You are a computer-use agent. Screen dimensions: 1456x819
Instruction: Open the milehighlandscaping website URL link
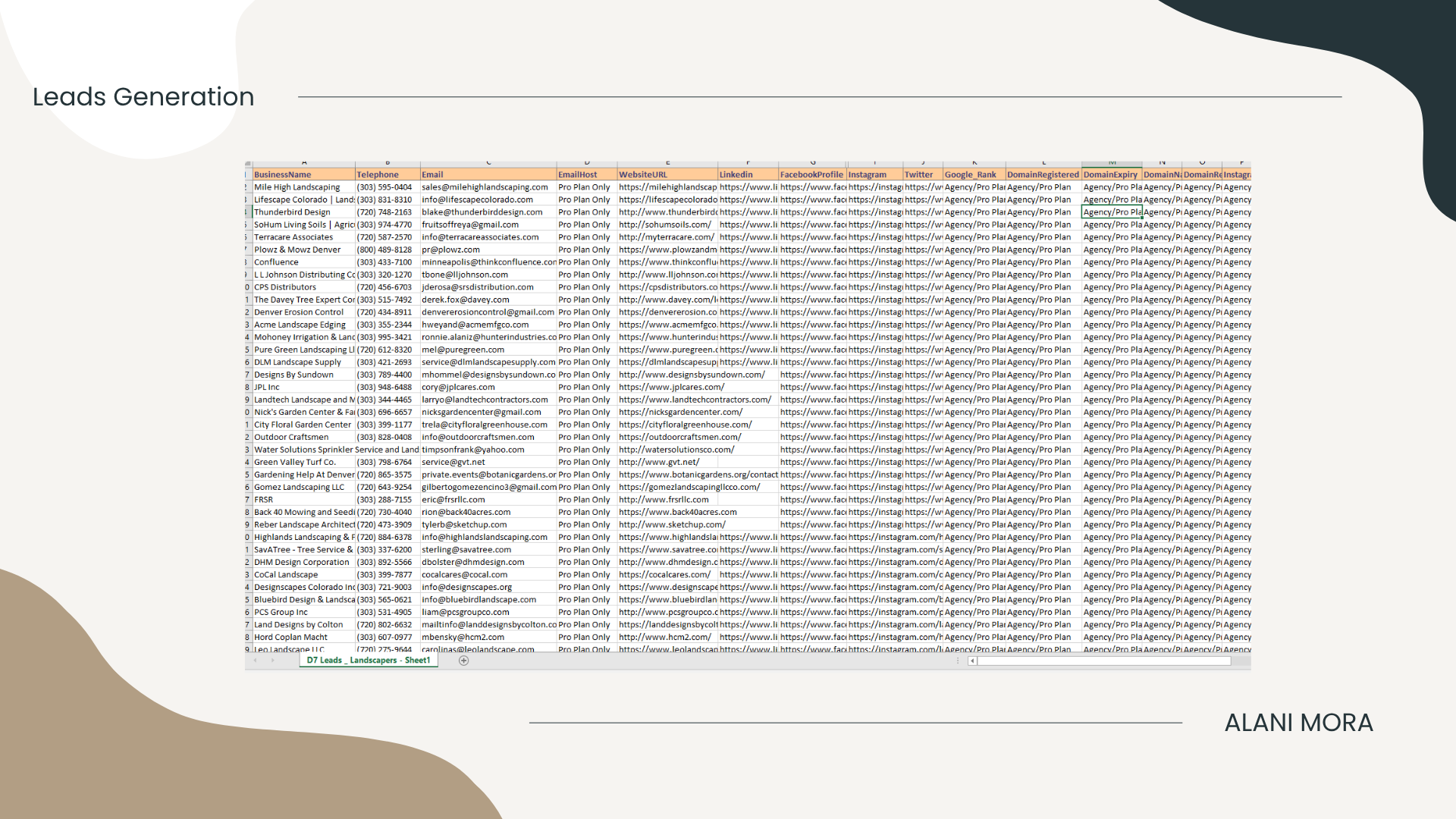[x=667, y=187]
